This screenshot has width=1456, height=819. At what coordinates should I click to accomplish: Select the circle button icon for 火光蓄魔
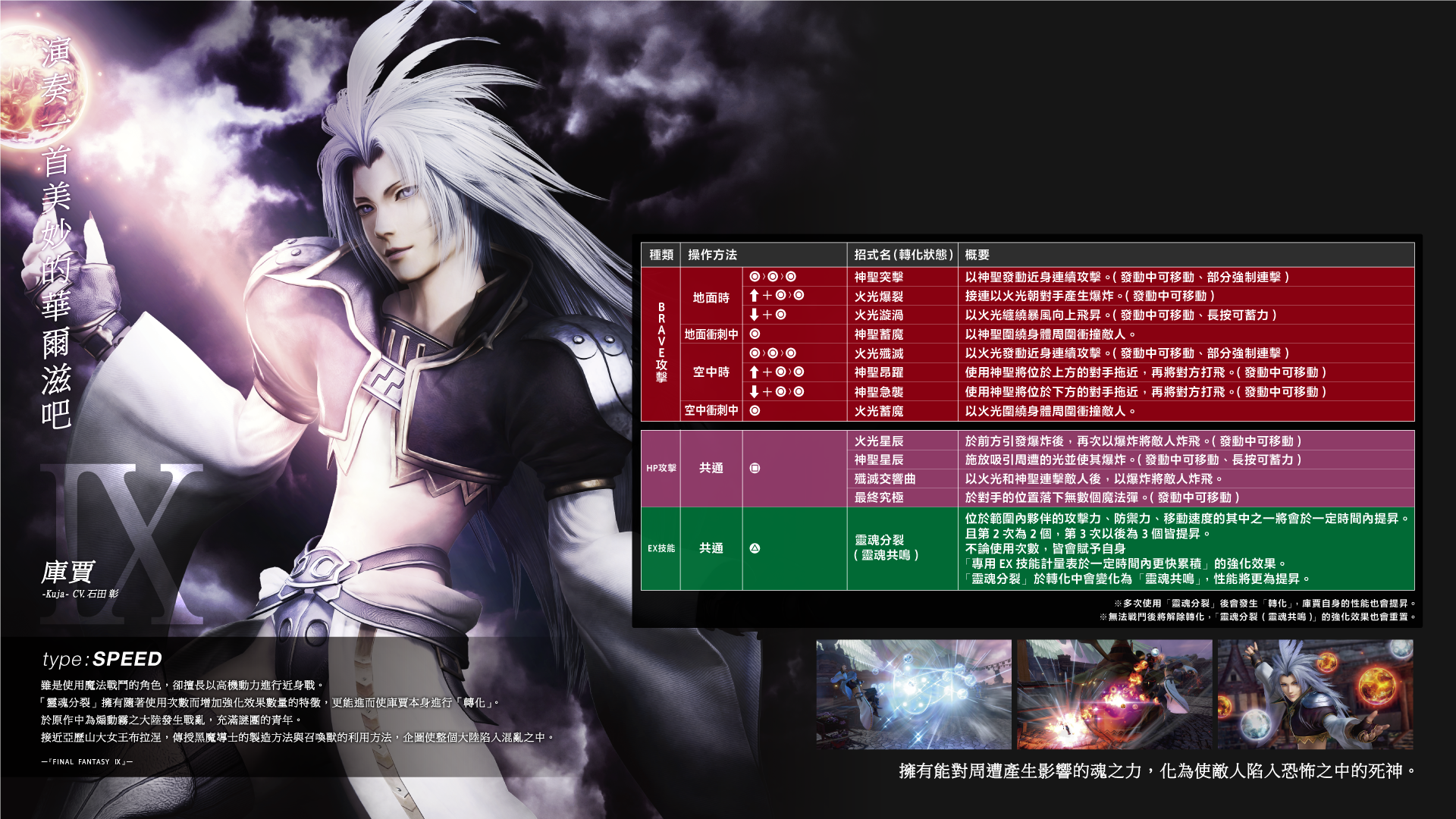coord(755,410)
